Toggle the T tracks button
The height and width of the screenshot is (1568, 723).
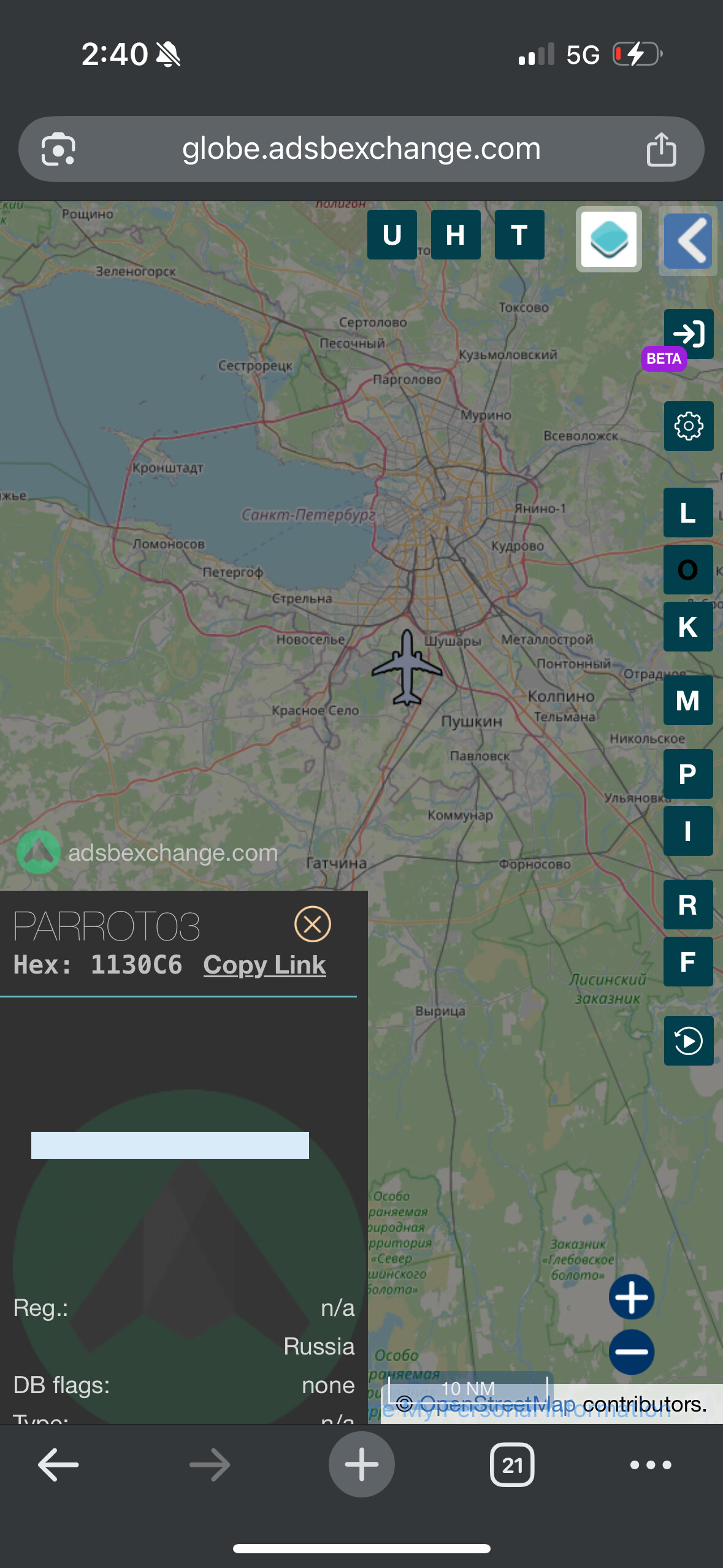tap(519, 235)
